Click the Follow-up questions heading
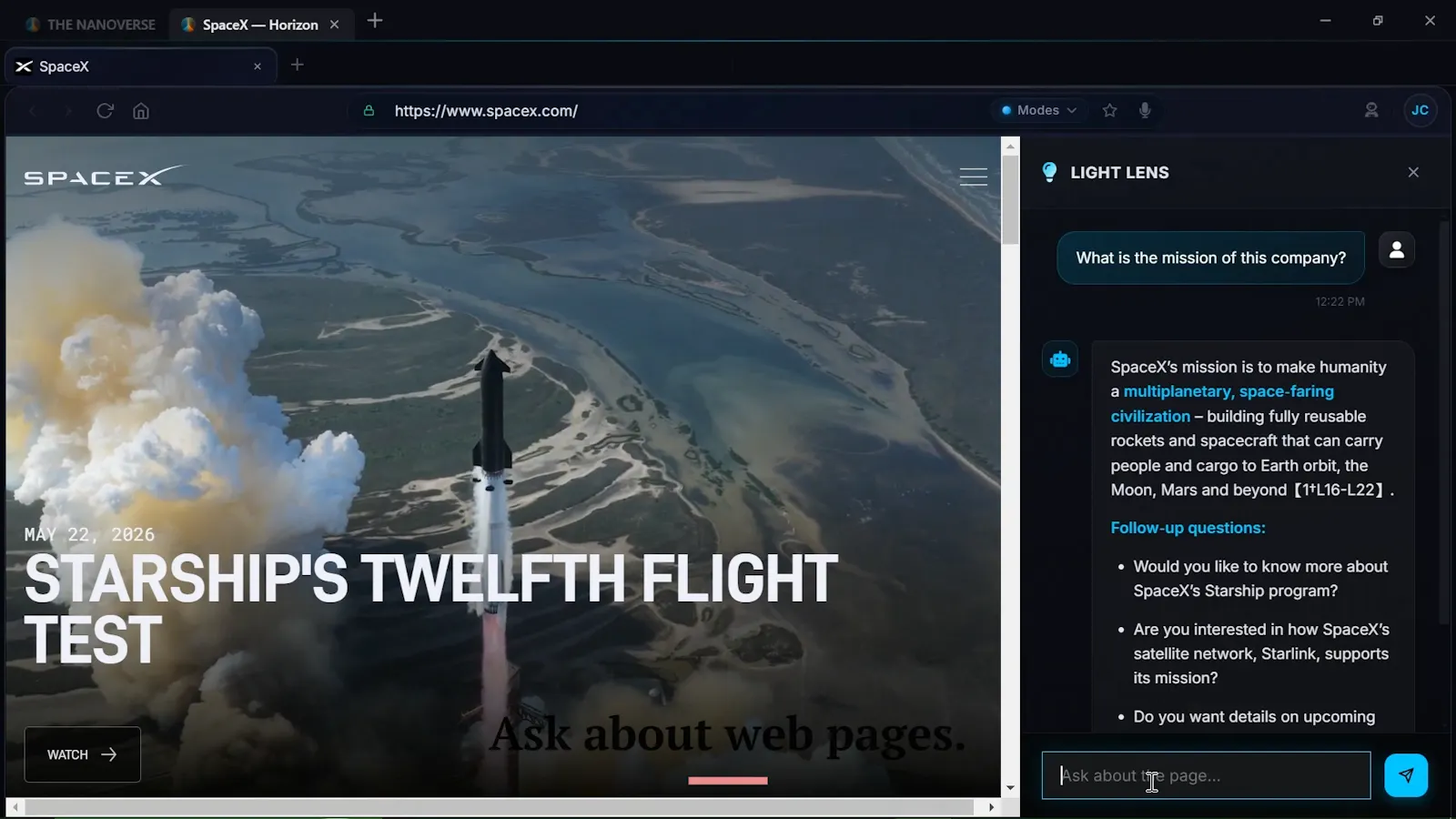This screenshot has height=819, width=1456. pos(1188,528)
